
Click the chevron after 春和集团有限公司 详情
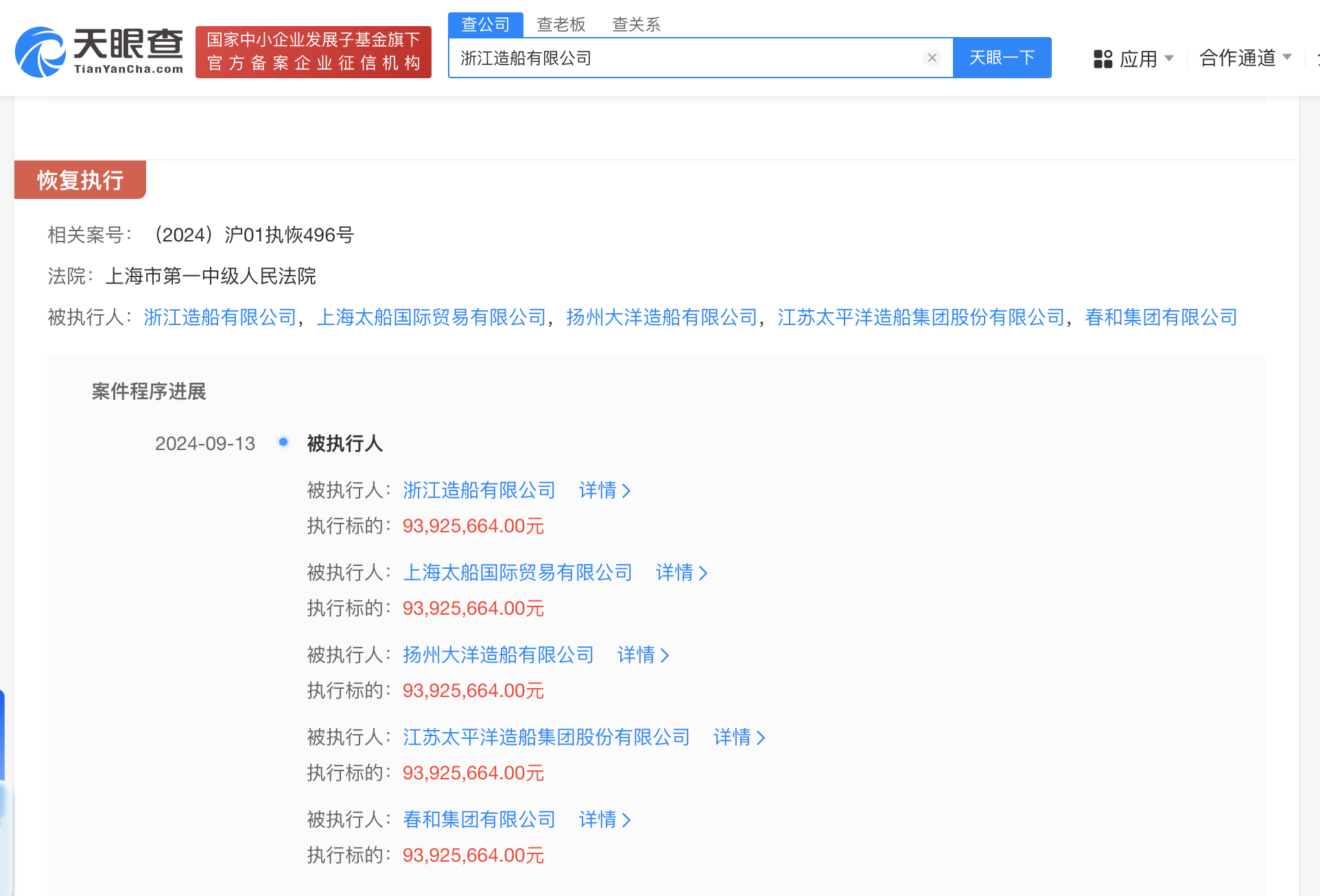coord(626,819)
